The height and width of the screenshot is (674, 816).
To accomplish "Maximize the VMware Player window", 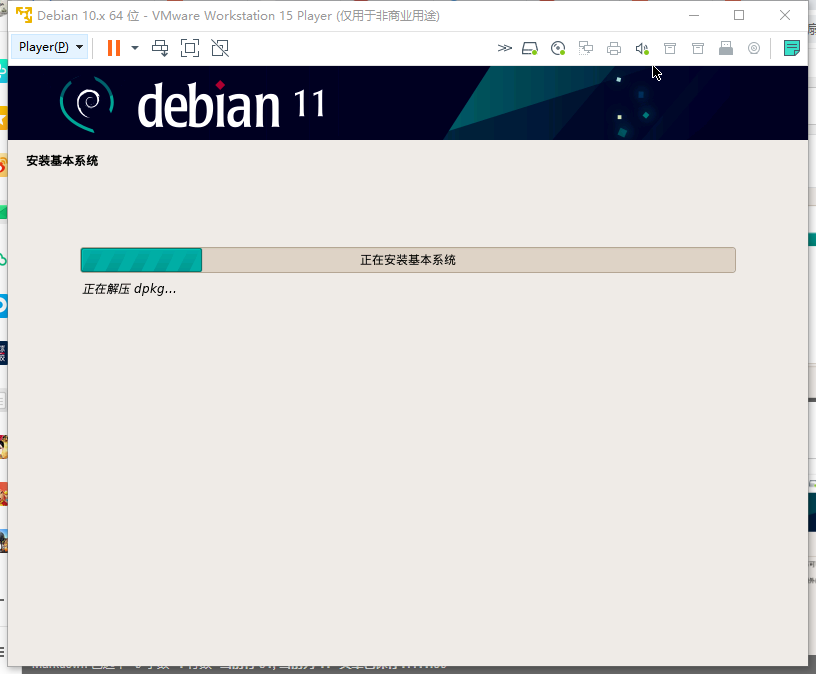I will click(739, 15).
